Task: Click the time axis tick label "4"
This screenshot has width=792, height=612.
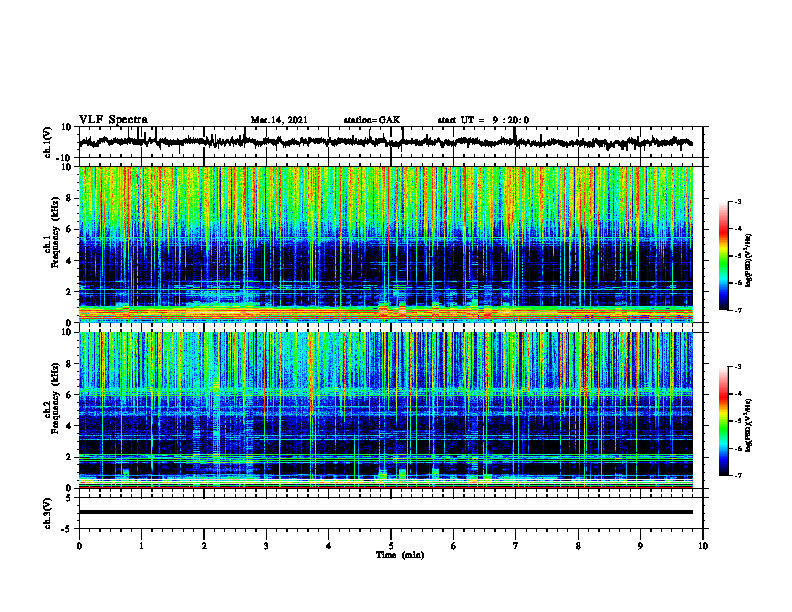Action: (x=329, y=546)
